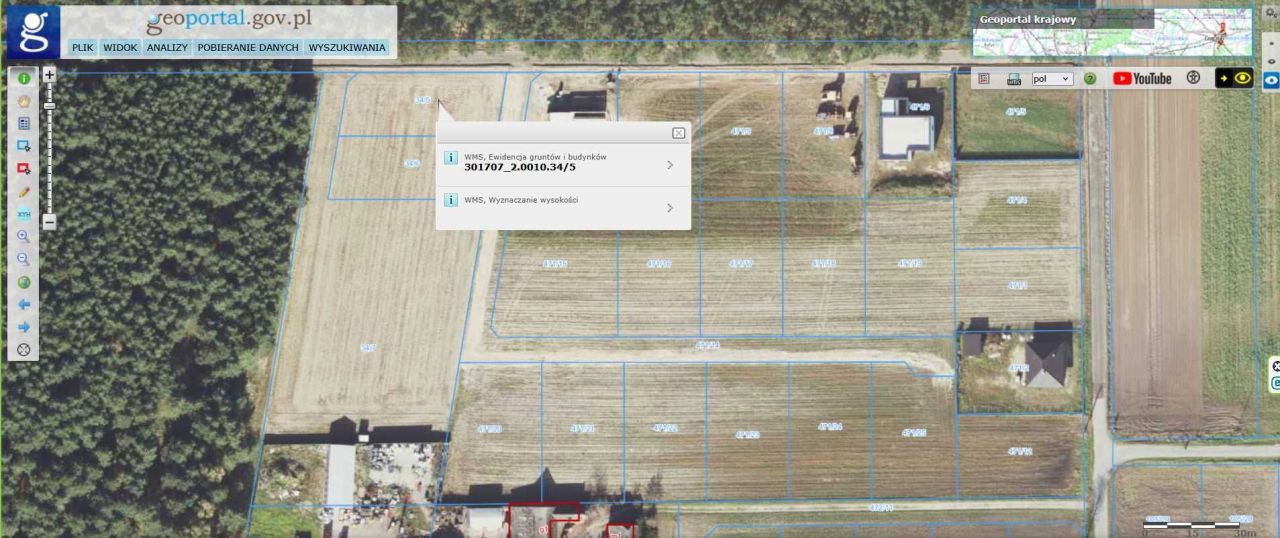Open the POBIERANIE DANYCH menu
1280x538 pixels.
(248, 47)
